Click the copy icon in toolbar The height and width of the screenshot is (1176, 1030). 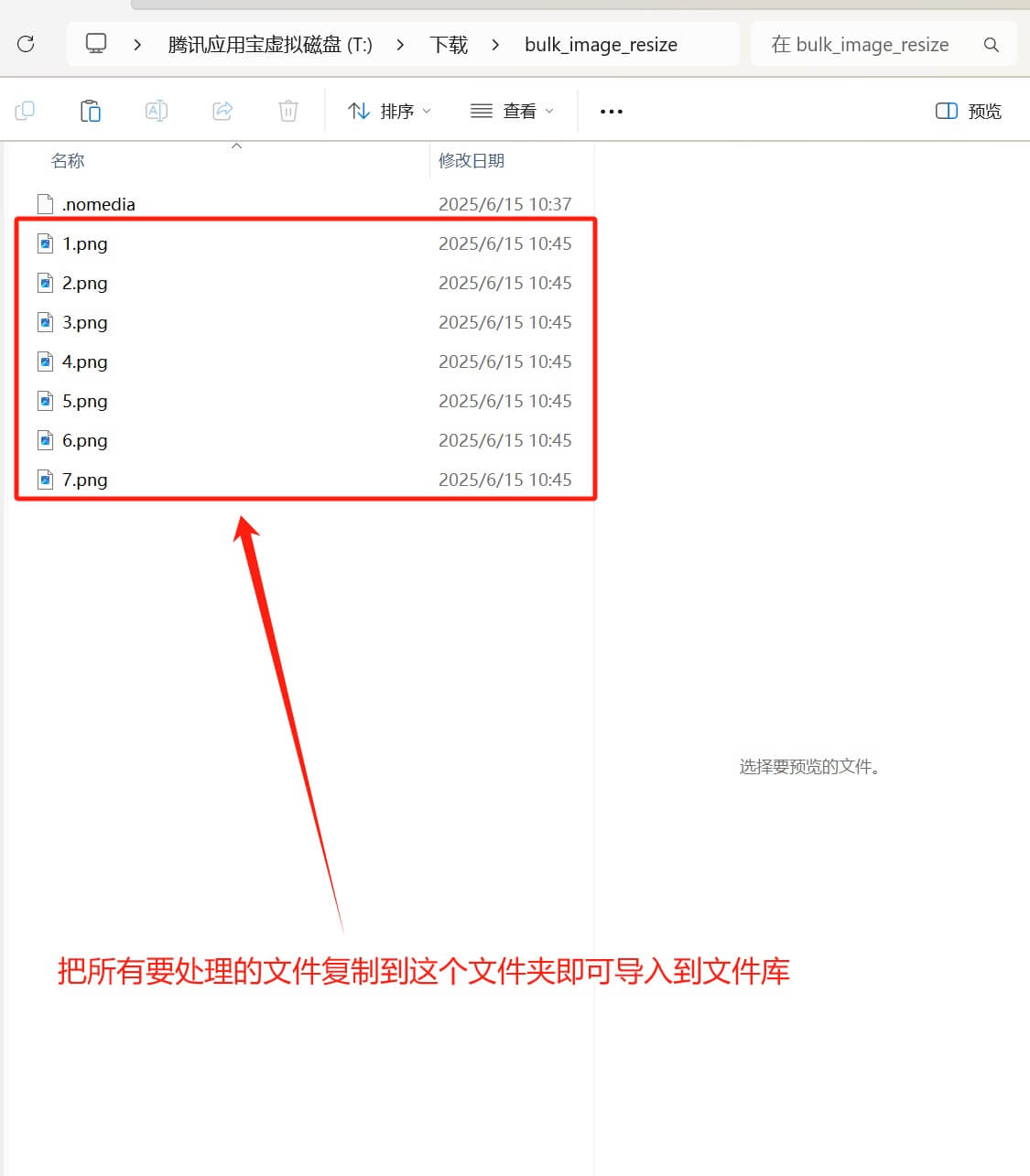click(x=25, y=111)
